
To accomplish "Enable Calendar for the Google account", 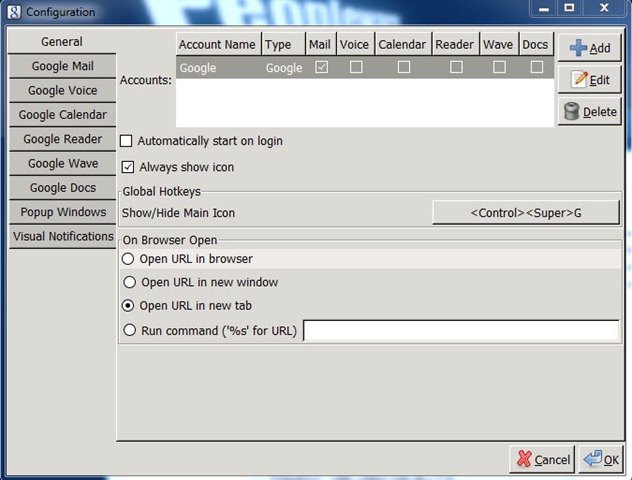I will 404,67.
